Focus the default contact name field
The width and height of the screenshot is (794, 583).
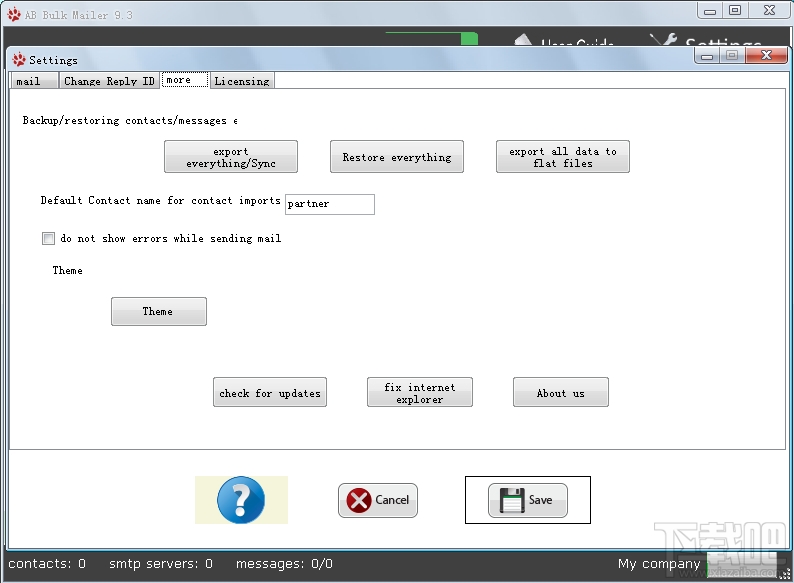click(330, 204)
